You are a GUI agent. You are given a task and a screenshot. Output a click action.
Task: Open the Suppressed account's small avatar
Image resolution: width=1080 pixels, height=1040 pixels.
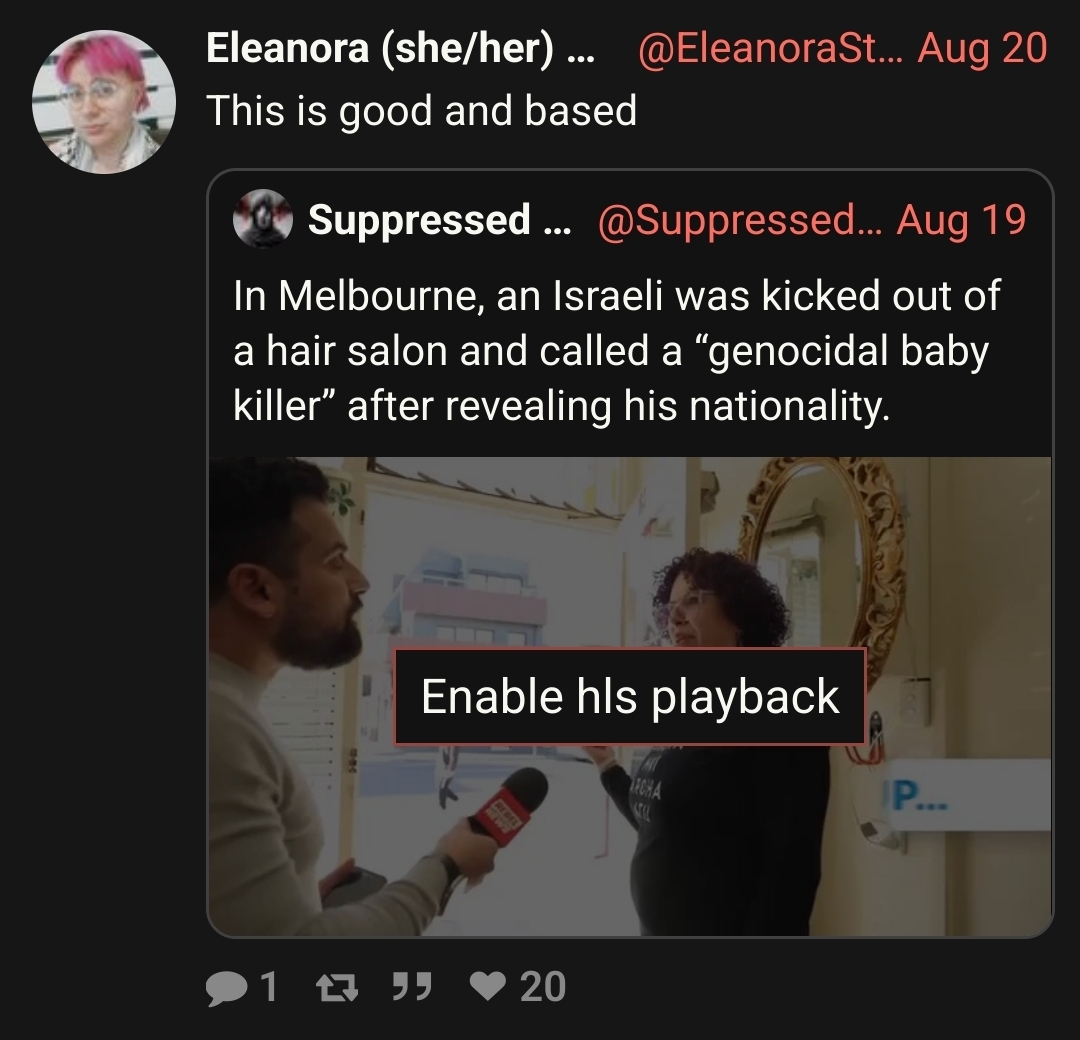tap(262, 219)
